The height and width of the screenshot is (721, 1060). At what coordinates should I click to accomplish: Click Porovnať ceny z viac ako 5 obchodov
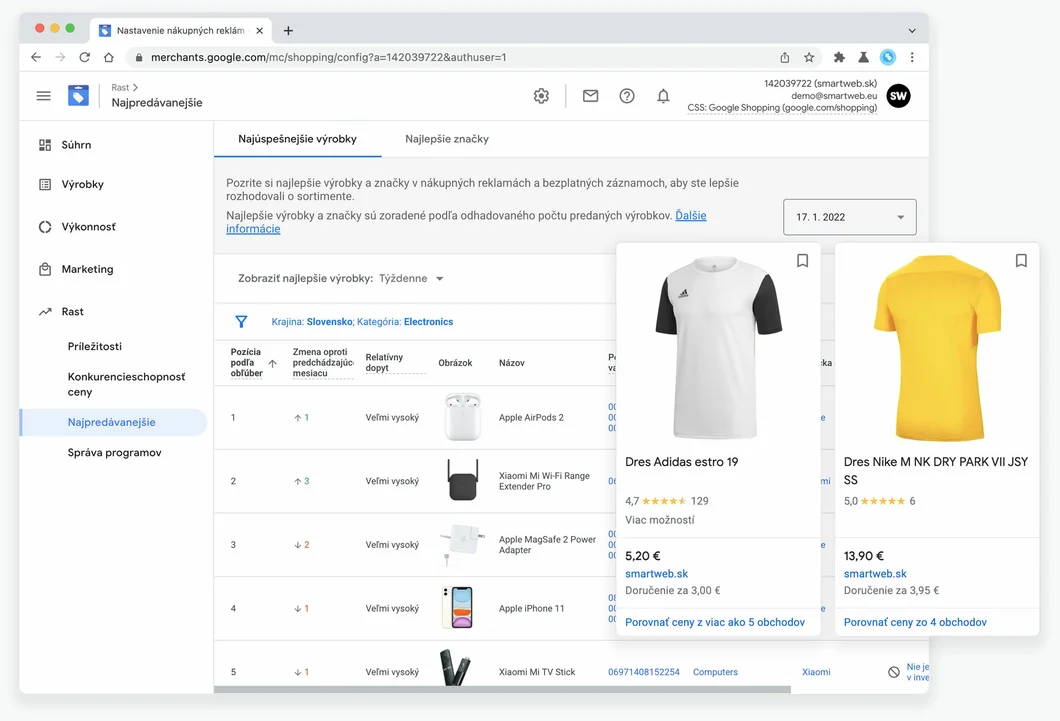[715, 622]
